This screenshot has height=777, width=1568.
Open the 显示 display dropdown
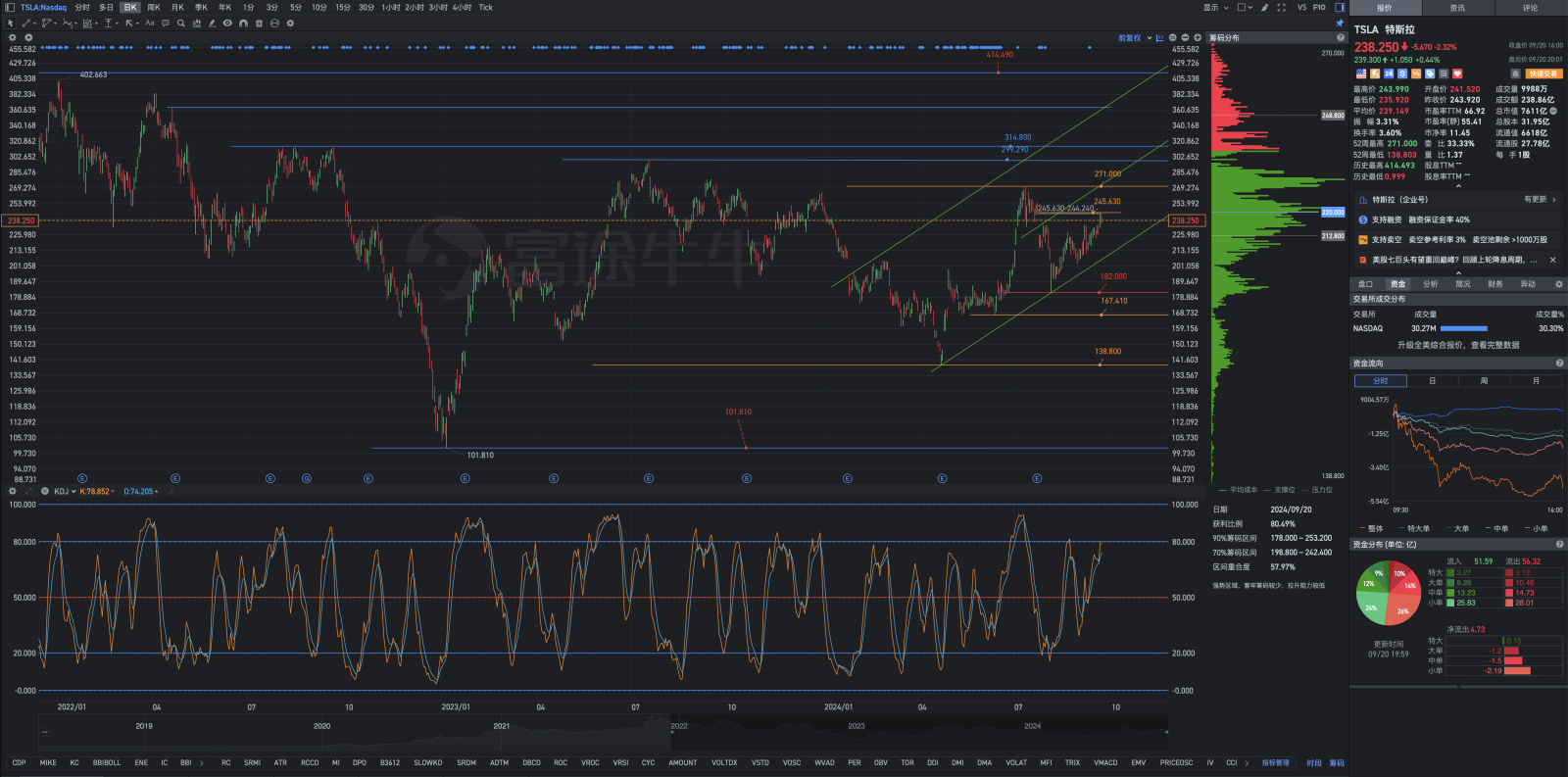(x=1216, y=7)
